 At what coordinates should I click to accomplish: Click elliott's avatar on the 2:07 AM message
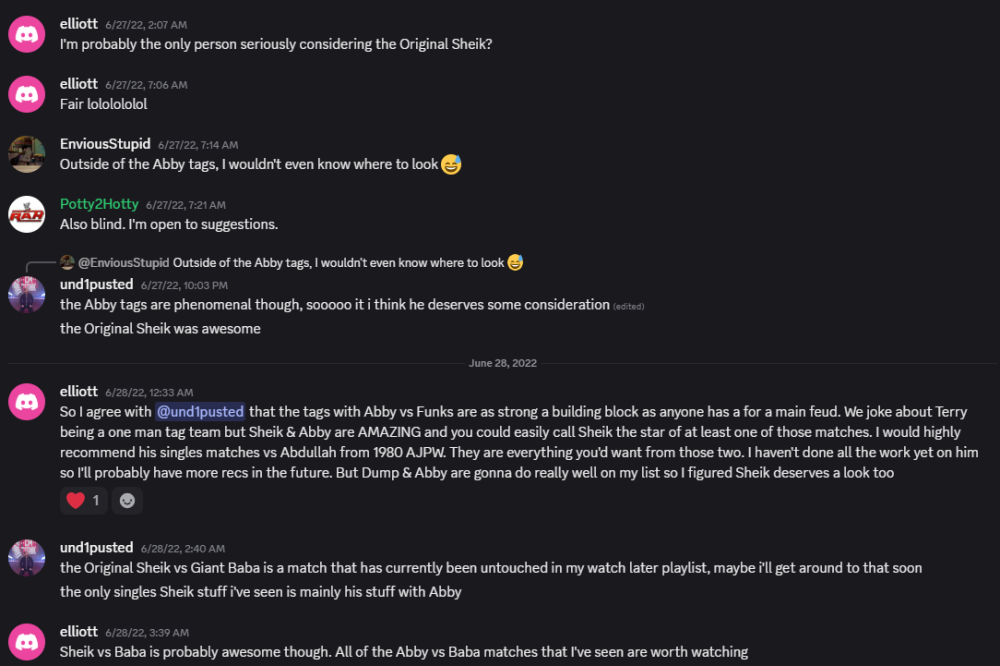coord(26,34)
